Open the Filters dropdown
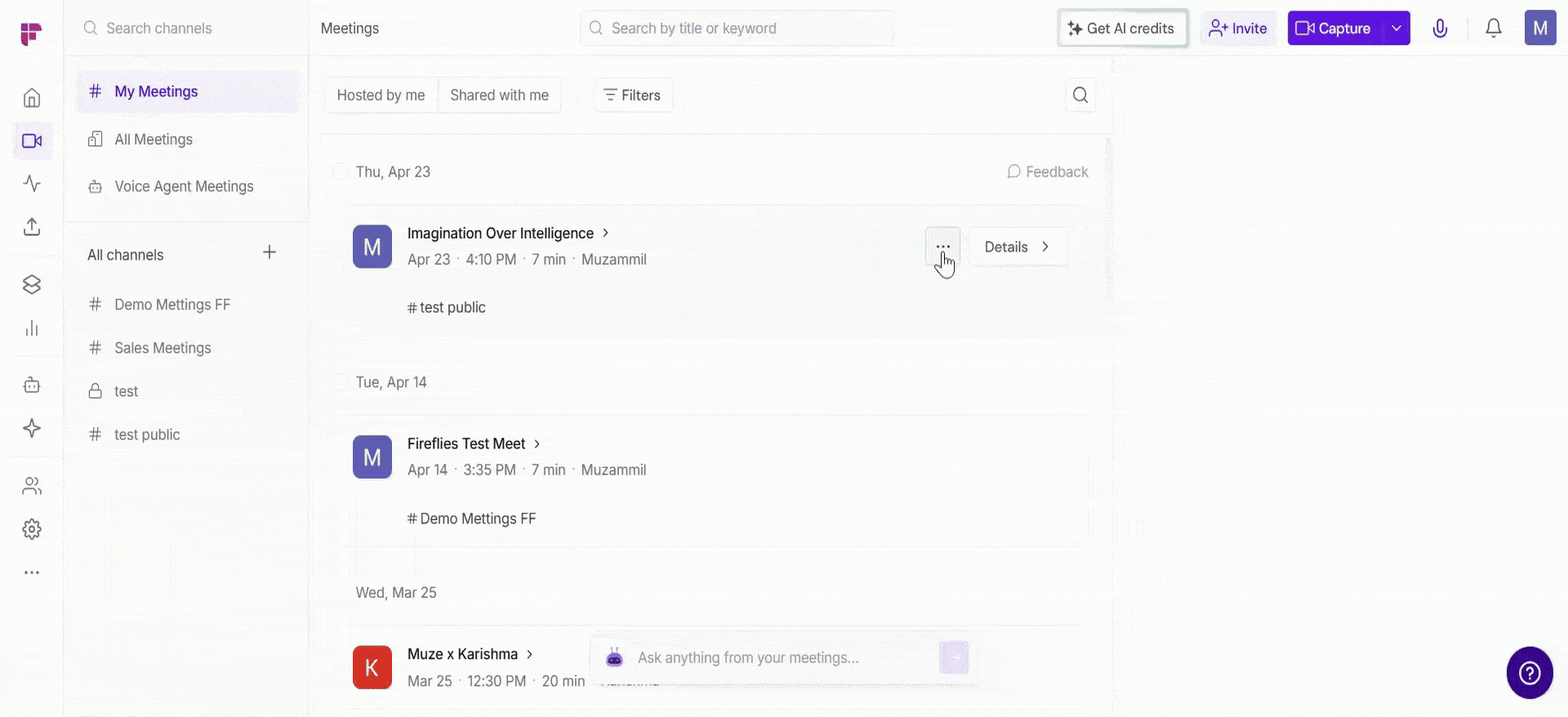This screenshot has height=717, width=1568. [632, 96]
